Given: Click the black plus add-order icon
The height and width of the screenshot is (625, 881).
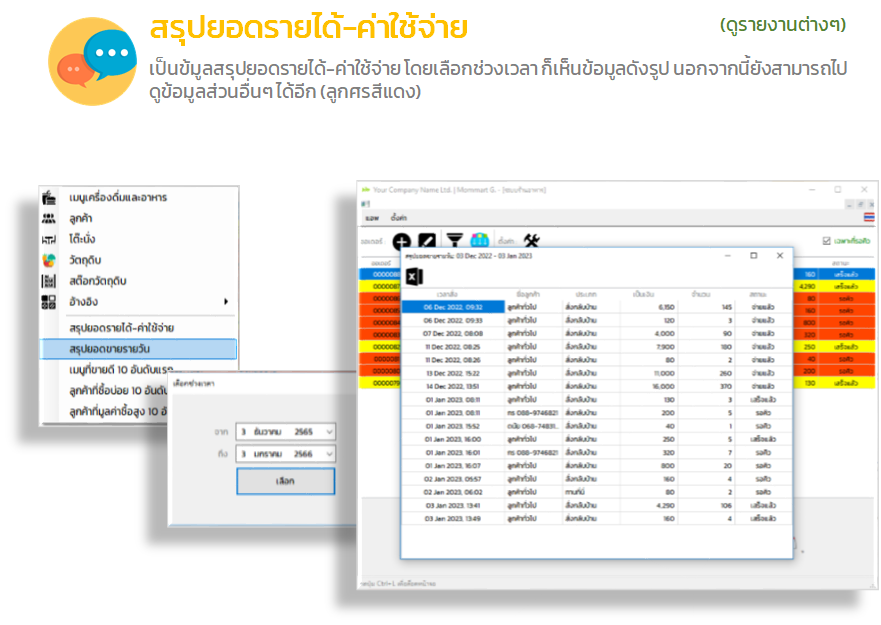Looking at the screenshot, I should click(402, 241).
